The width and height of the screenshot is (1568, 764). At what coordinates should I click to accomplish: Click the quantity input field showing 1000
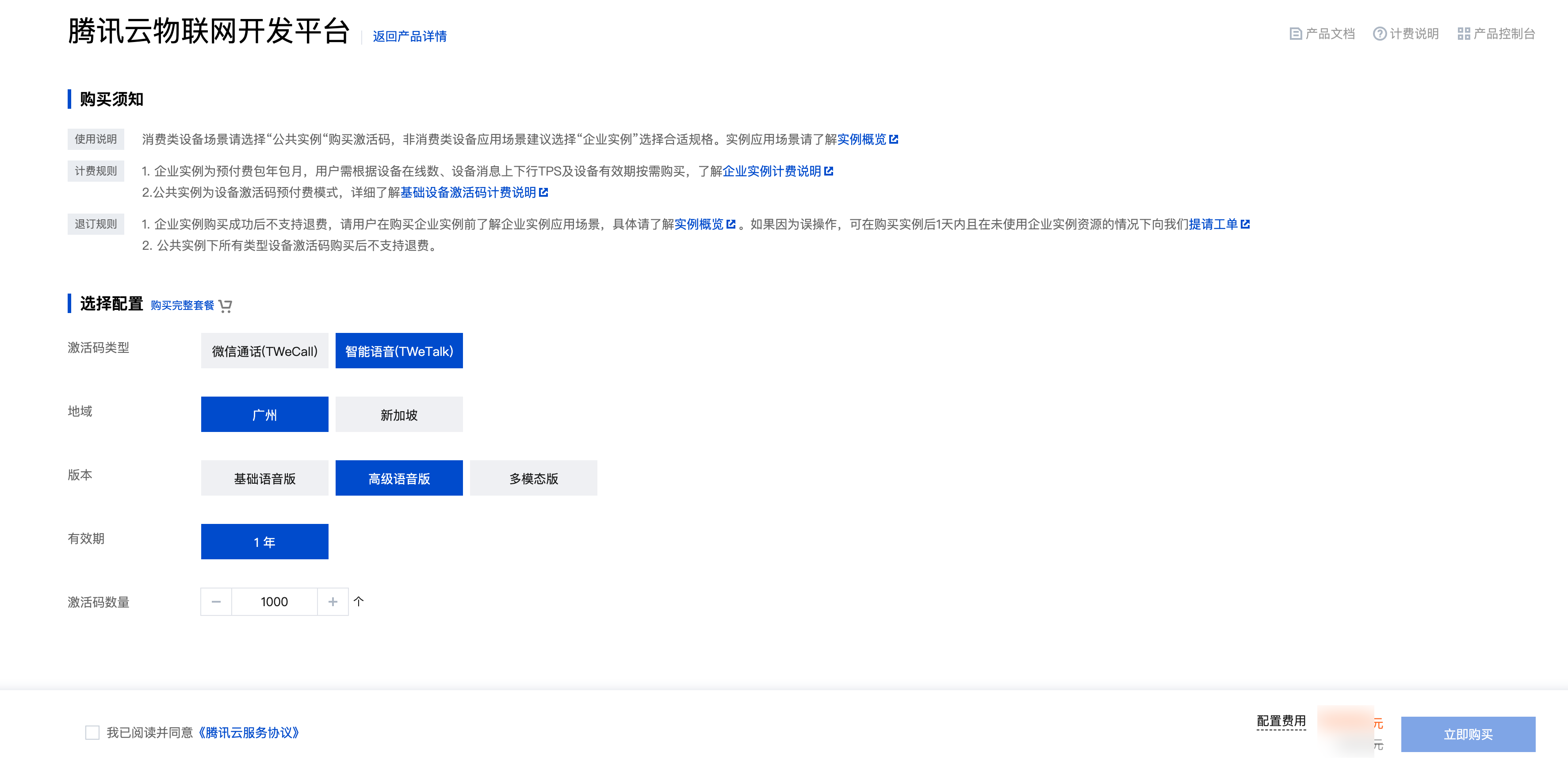(275, 602)
